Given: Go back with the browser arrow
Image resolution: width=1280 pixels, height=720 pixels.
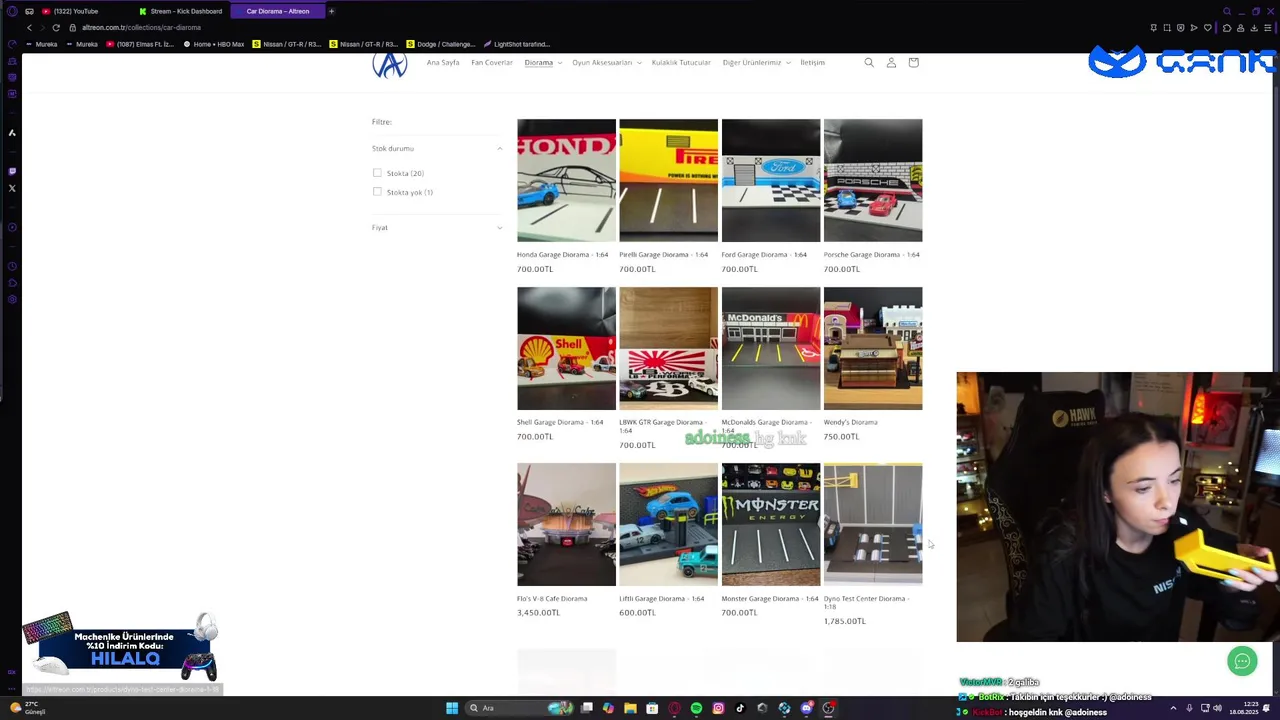Looking at the screenshot, I should pyautogui.click(x=29, y=27).
